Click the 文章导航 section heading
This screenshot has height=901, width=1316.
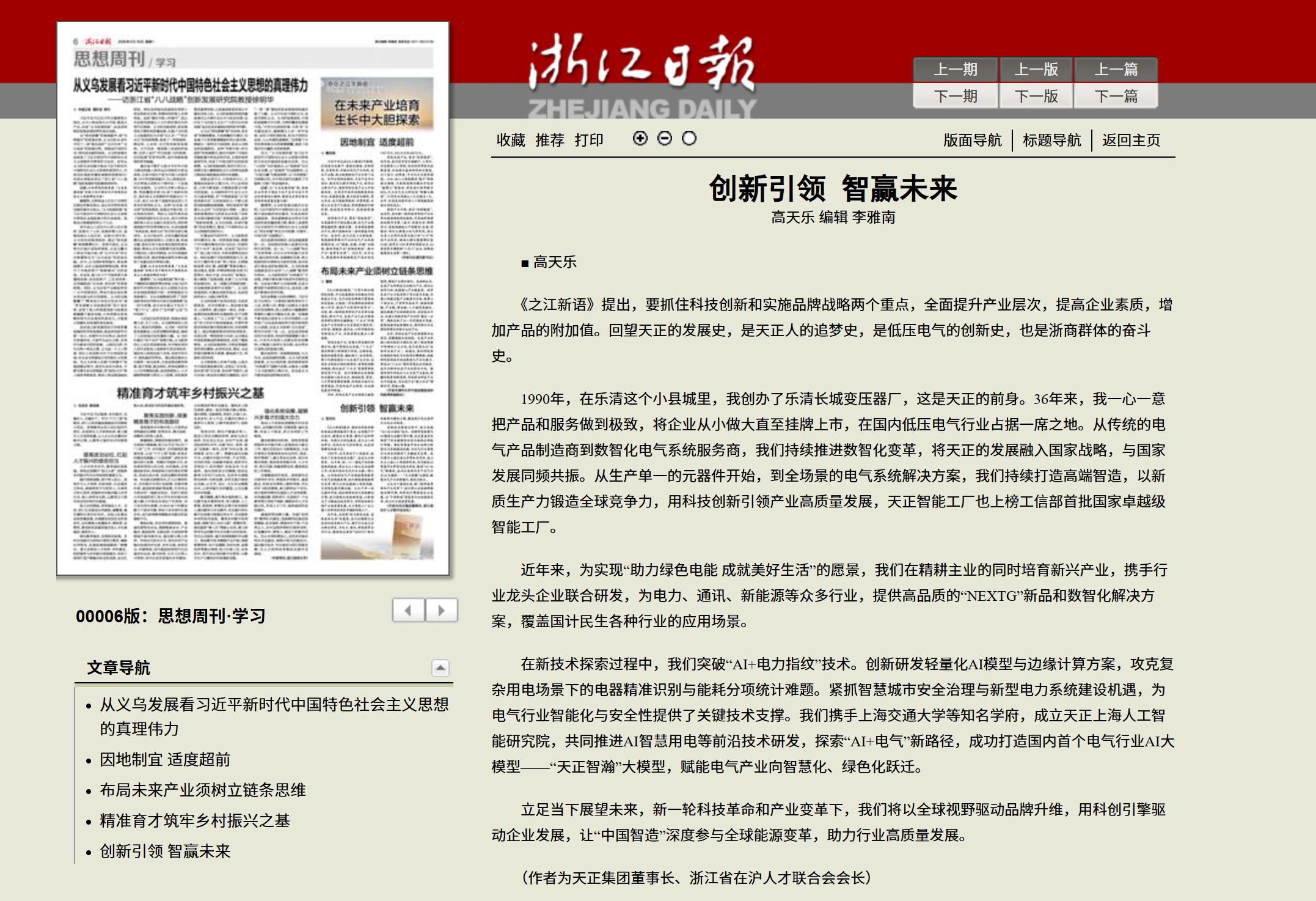[119, 668]
